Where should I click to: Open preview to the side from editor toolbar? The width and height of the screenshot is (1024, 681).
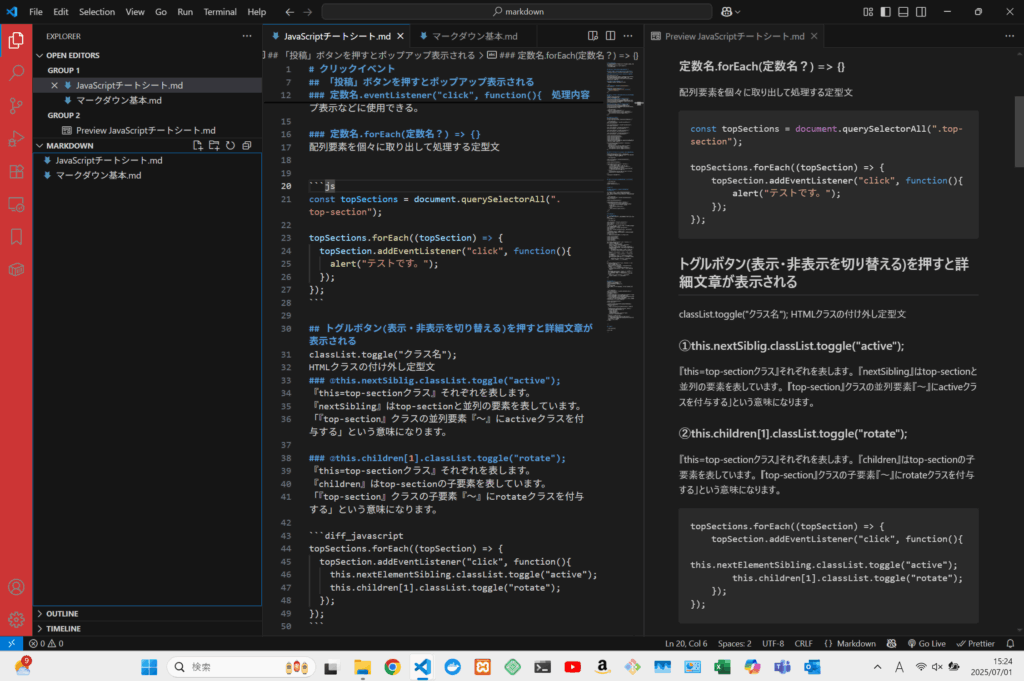point(593,36)
